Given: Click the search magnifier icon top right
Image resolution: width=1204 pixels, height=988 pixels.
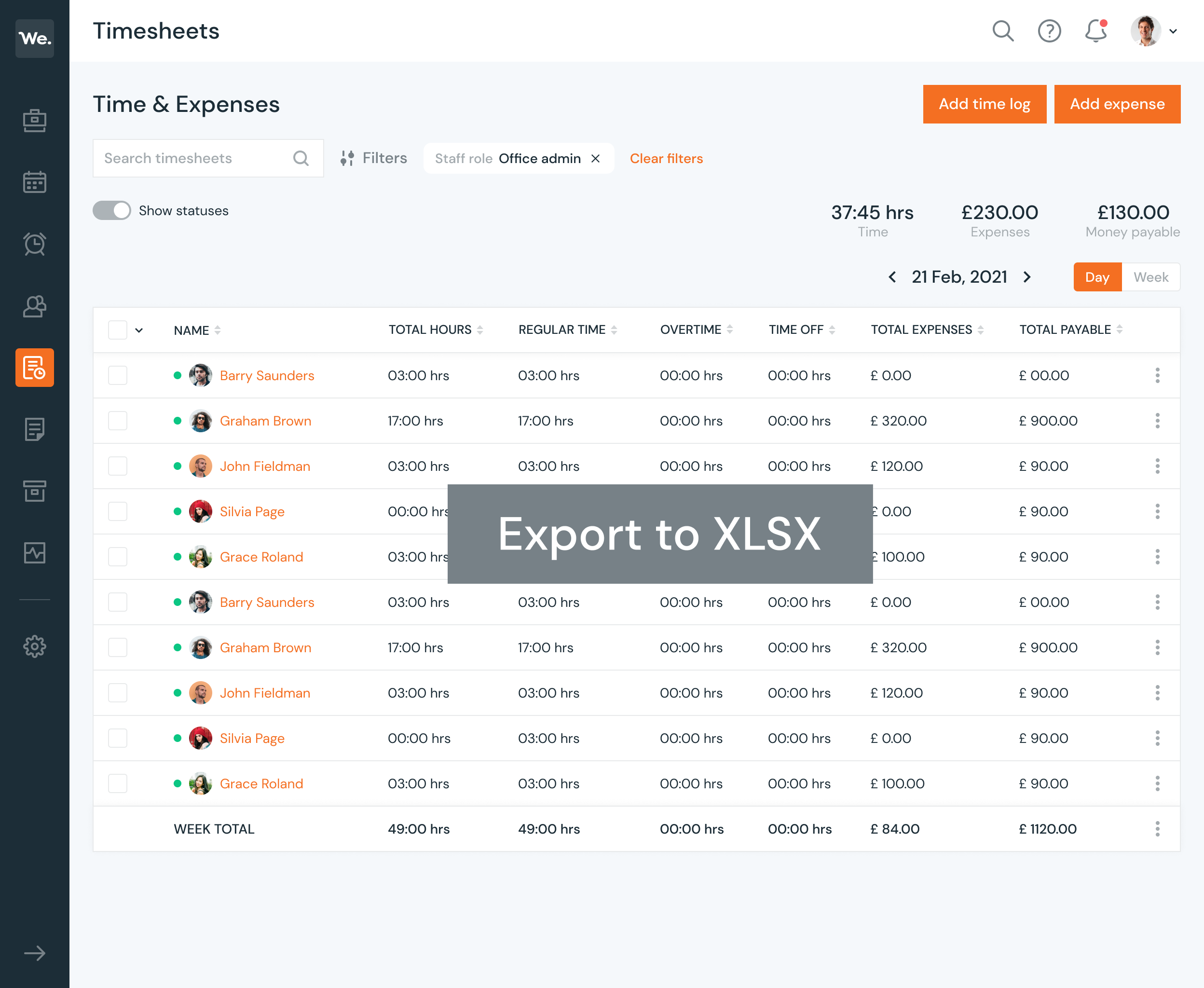Looking at the screenshot, I should [x=1003, y=30].
